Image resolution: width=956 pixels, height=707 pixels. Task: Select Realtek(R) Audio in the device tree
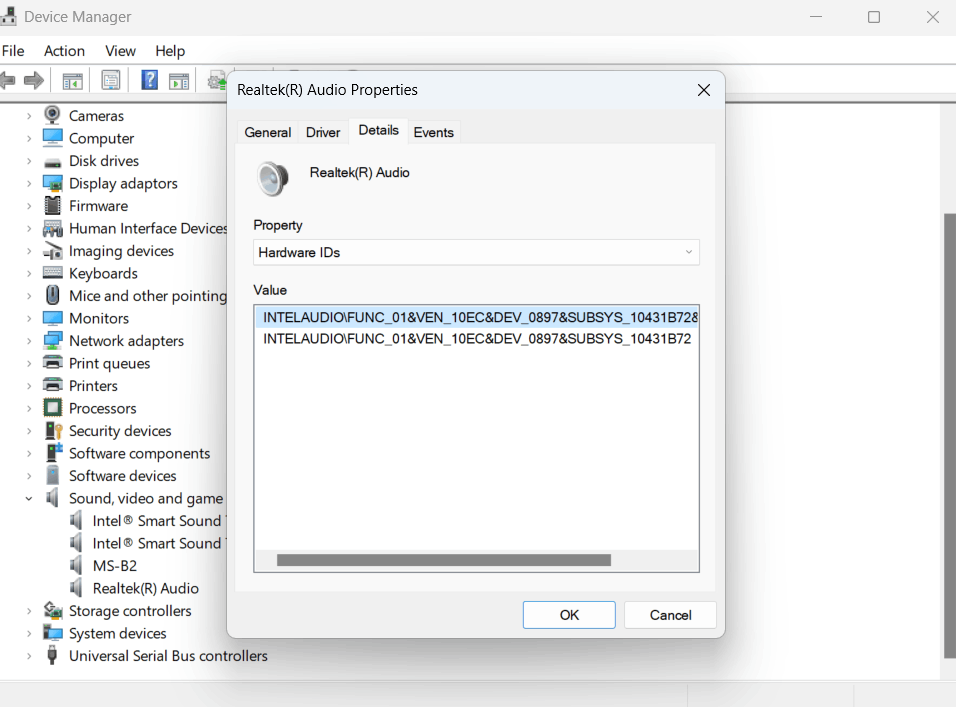tap(145, 588)
